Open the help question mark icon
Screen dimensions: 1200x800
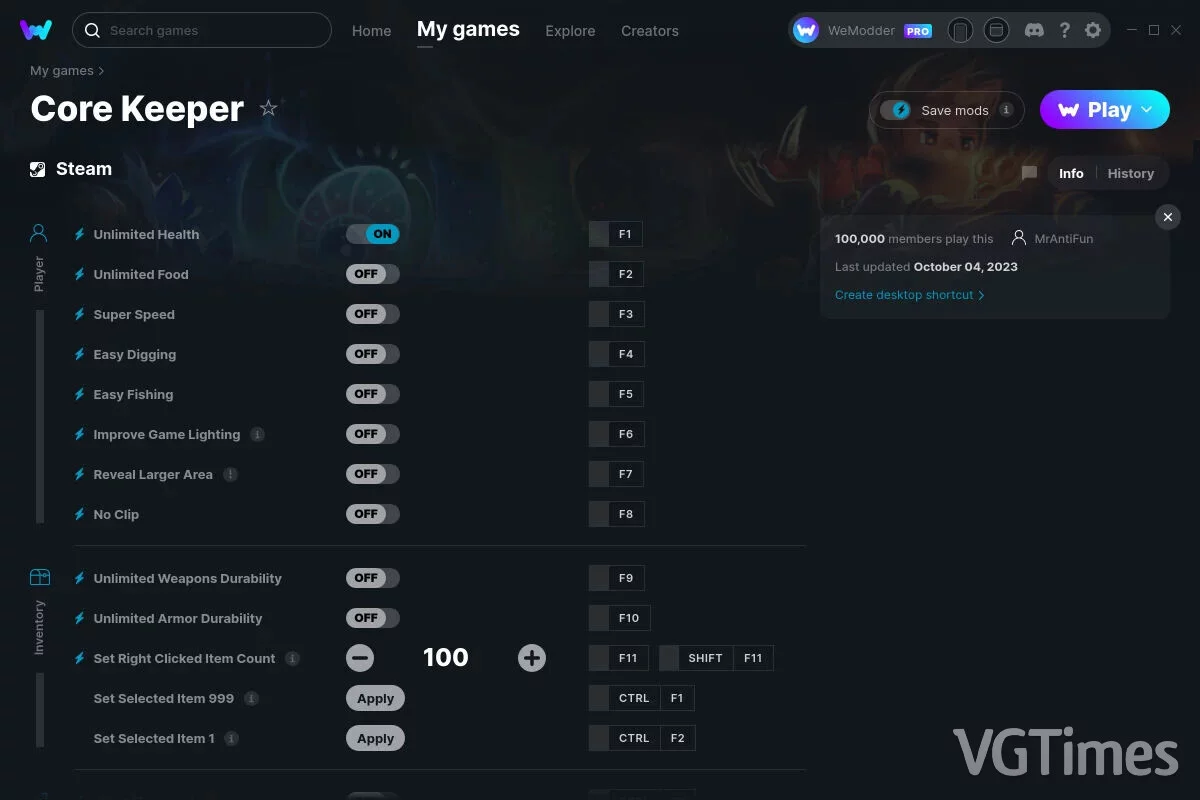pos(1064,30)
